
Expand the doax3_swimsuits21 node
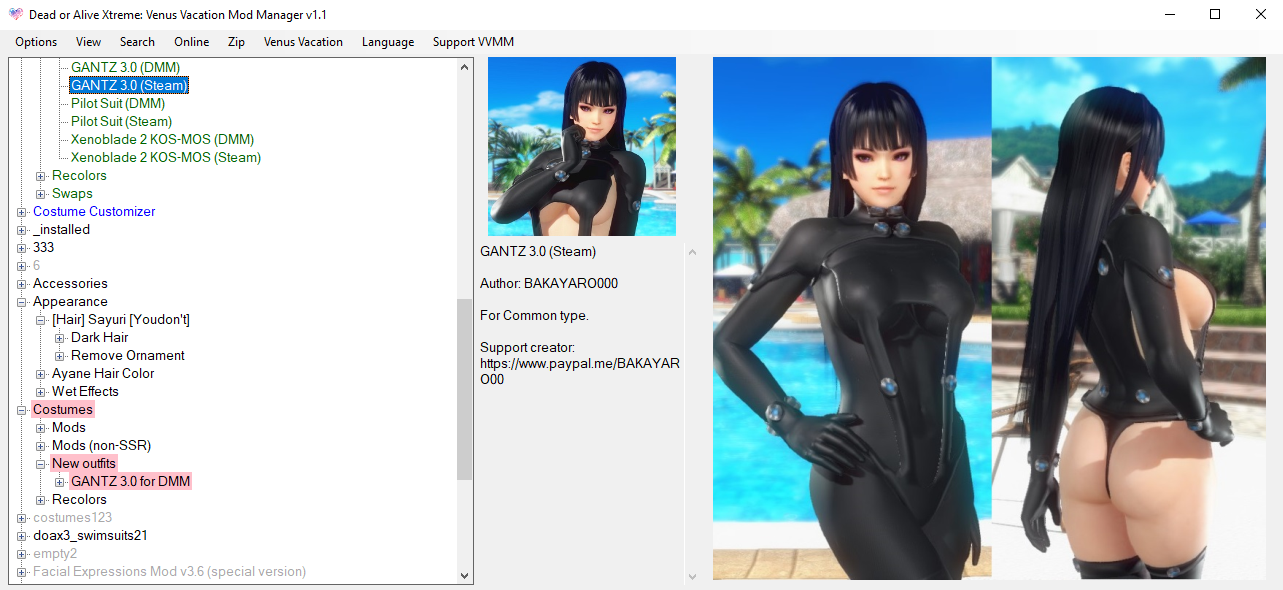(x=22, y=536)
